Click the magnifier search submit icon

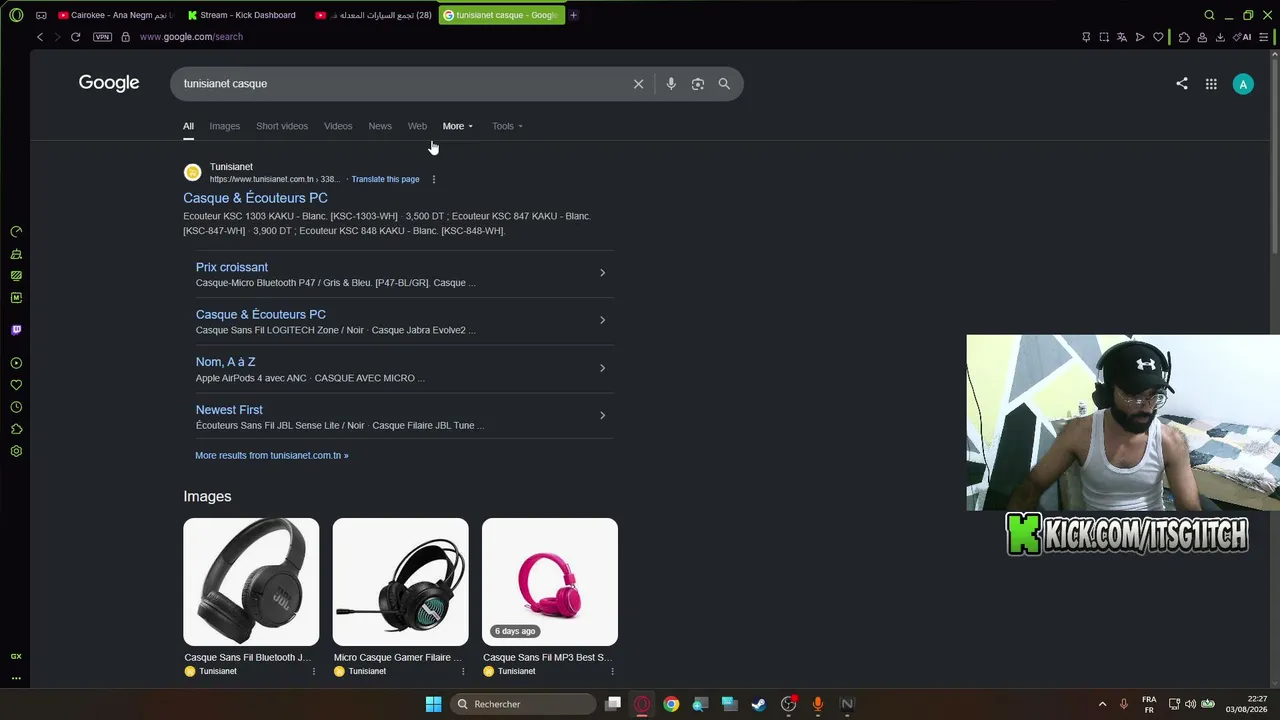point(724,84)
